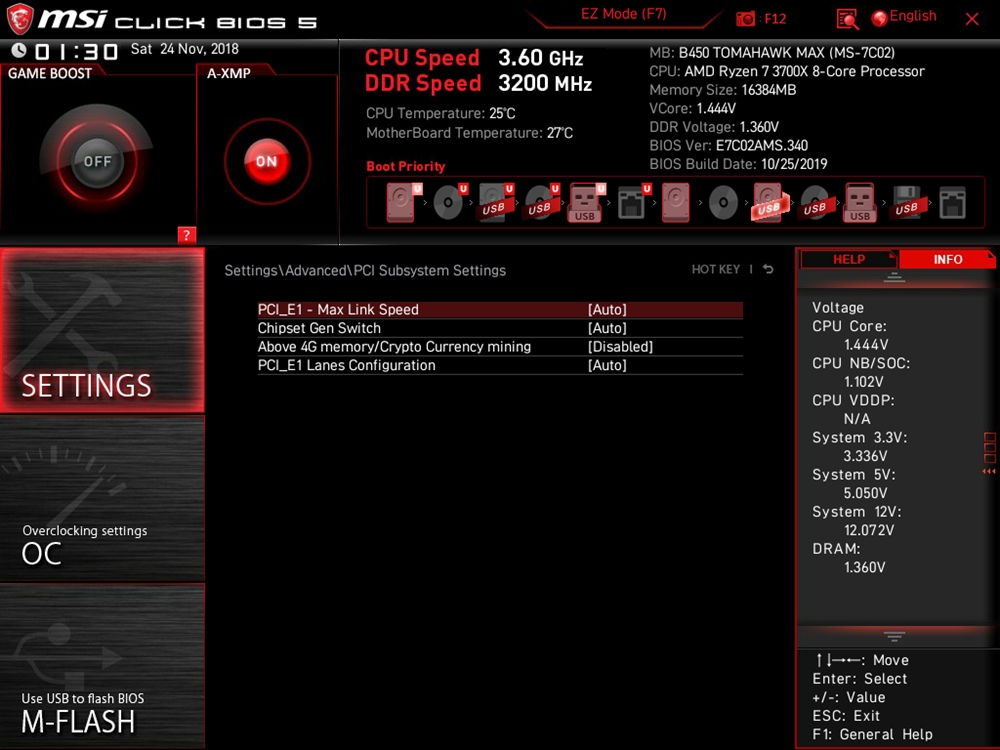
Task: Click the System 12V 12.072V value
Action: (x=869, y=530)
